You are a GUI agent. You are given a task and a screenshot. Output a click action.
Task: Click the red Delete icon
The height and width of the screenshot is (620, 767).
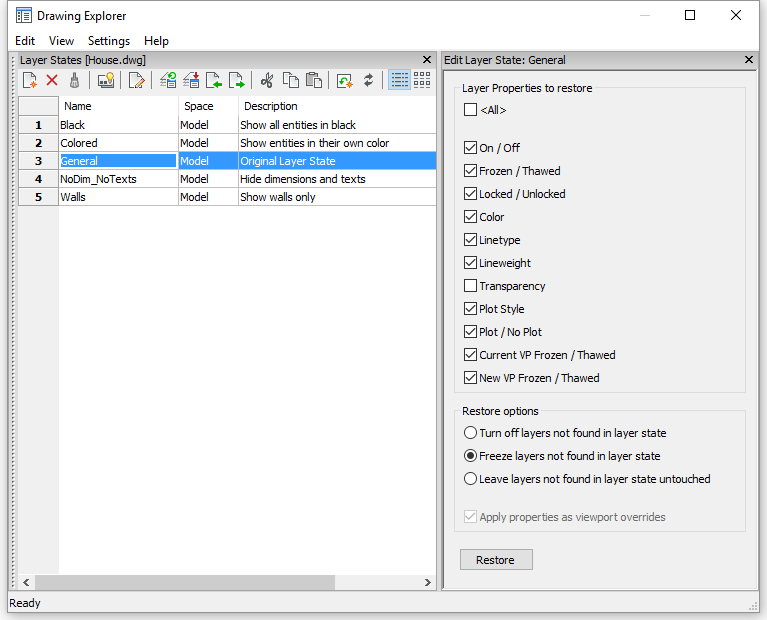click(x=52, y=80)
